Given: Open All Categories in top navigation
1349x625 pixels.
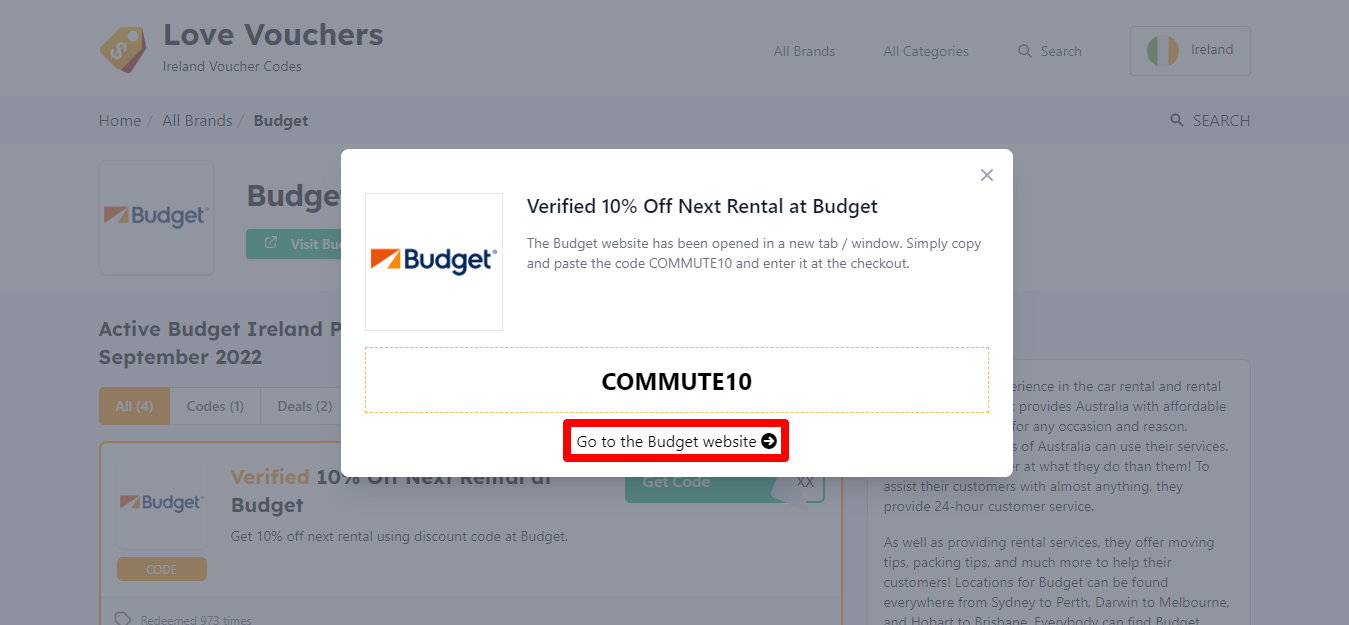Looking at the screenshot, I should [926, 51].
